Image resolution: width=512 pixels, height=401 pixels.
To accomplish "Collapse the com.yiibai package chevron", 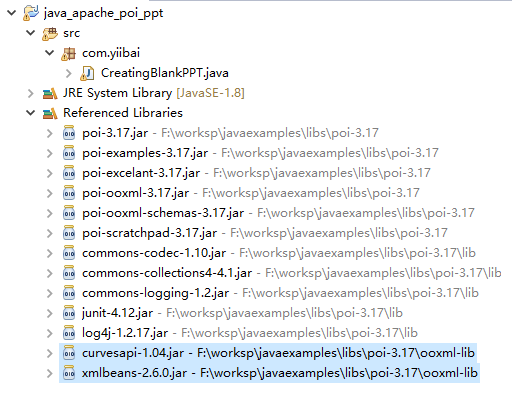I will click(x=50, y=53).
